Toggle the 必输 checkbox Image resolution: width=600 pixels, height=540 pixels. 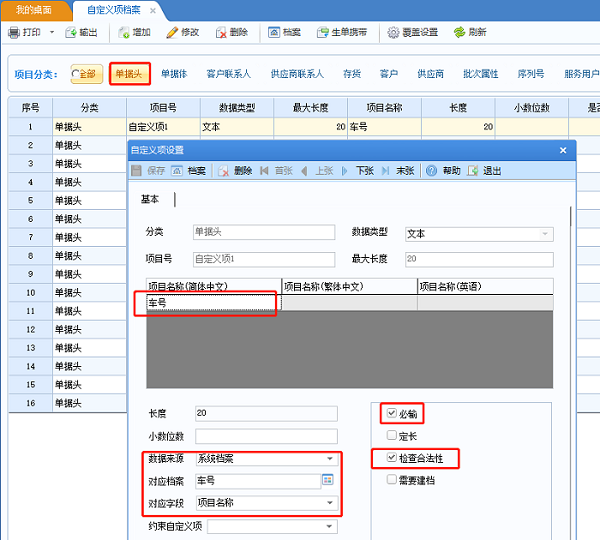391,413
